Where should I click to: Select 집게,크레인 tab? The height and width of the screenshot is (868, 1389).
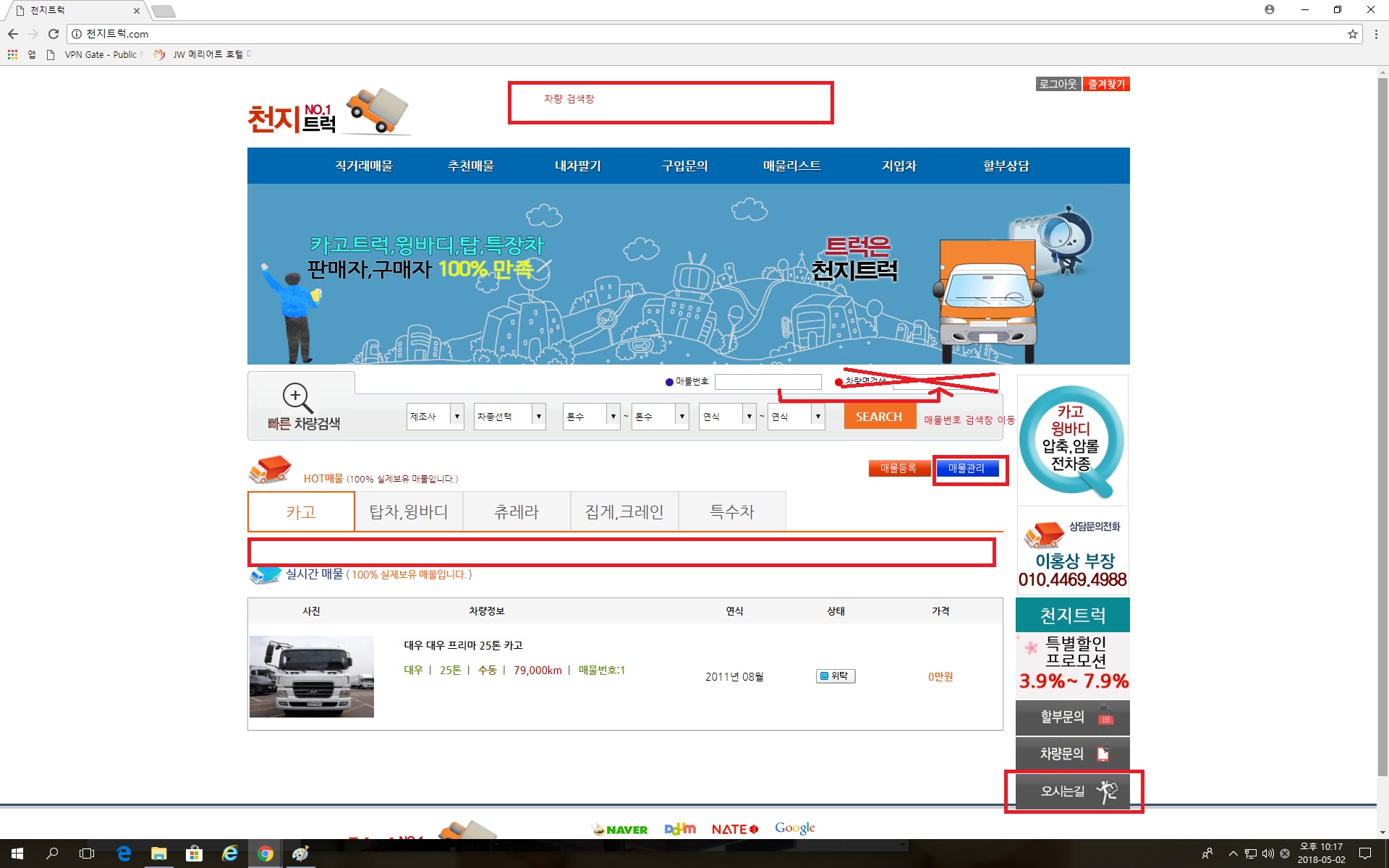coord(624,512)
